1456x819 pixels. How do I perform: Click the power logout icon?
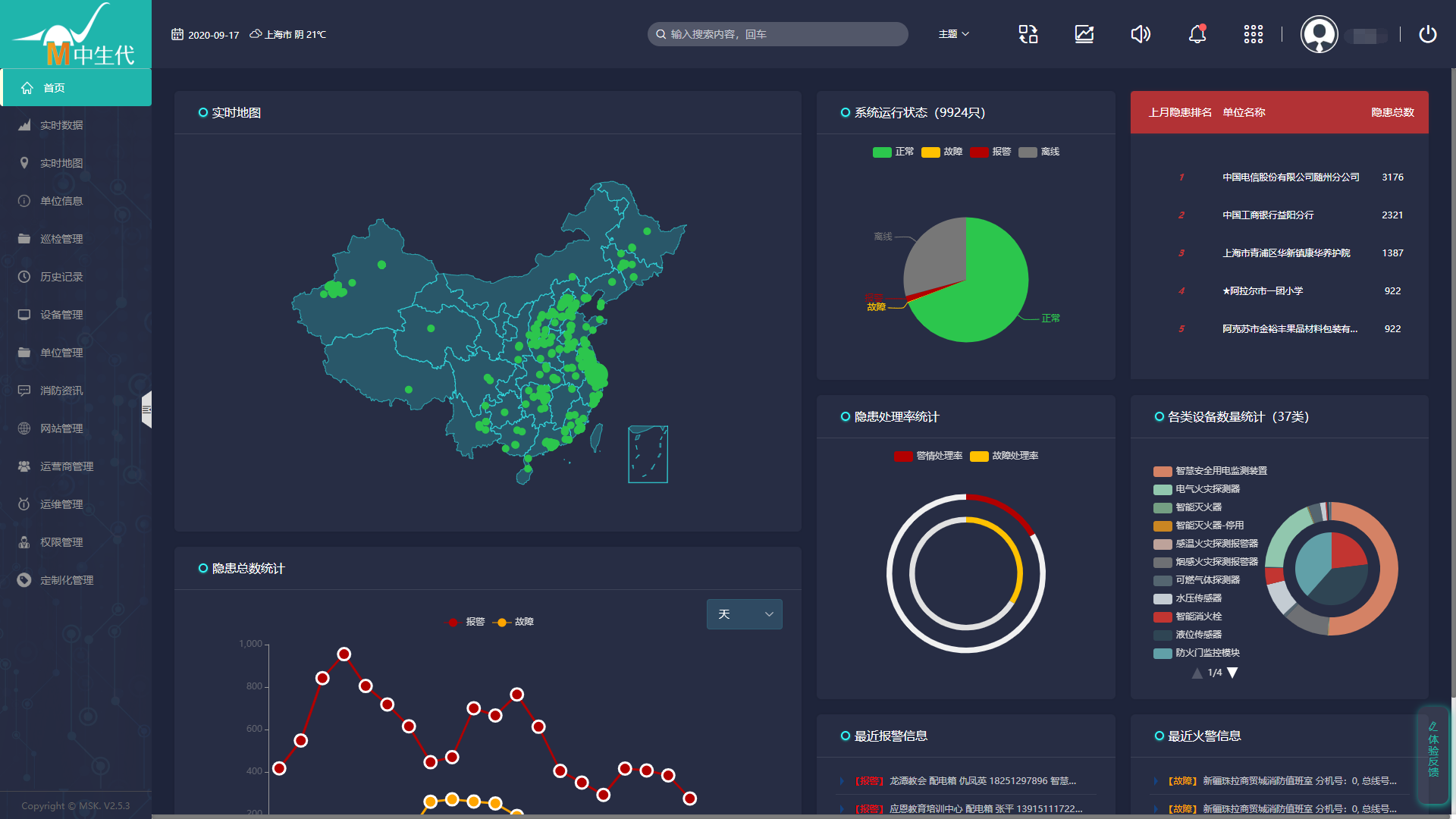(1428, 34)
